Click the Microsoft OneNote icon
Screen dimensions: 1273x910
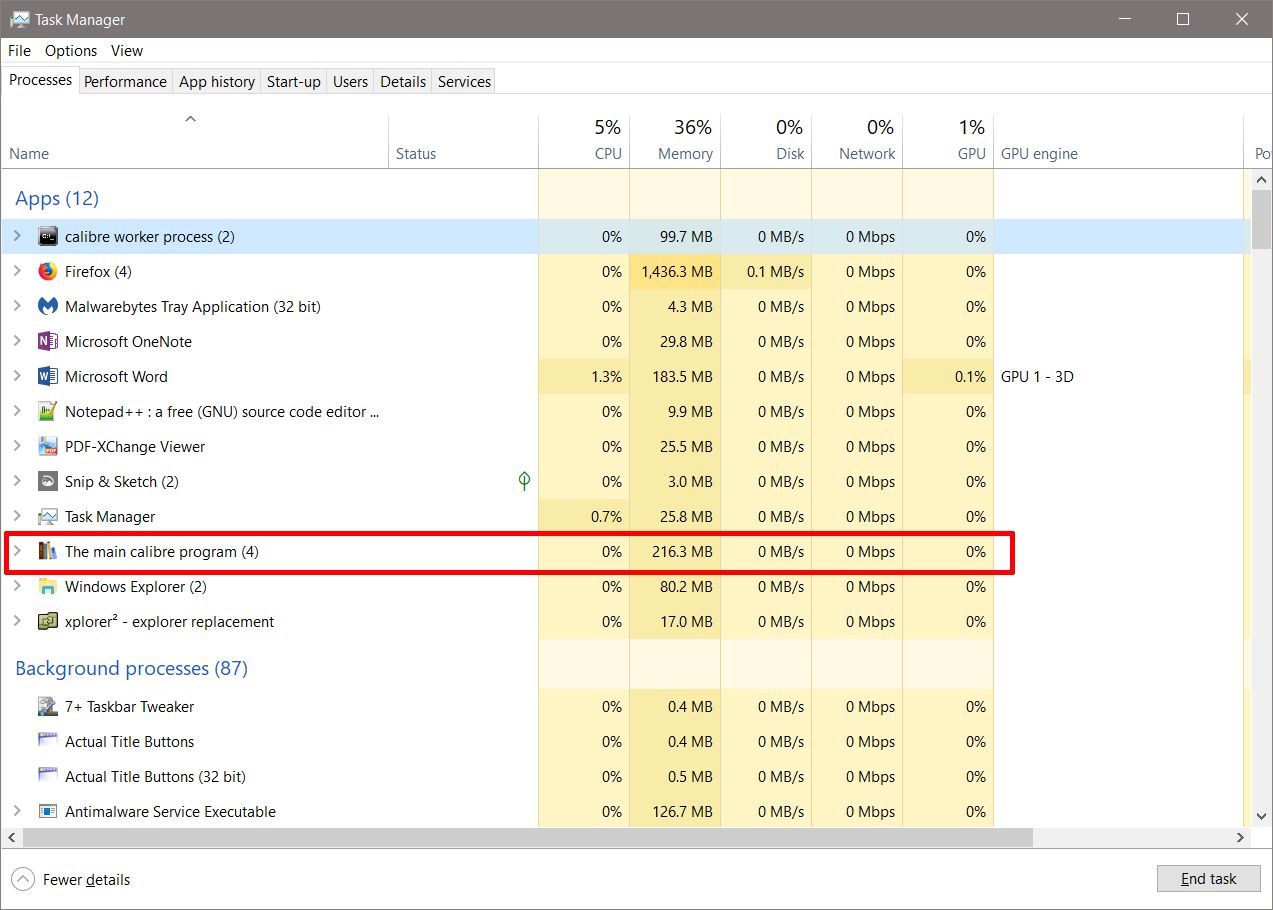(48, 342)
